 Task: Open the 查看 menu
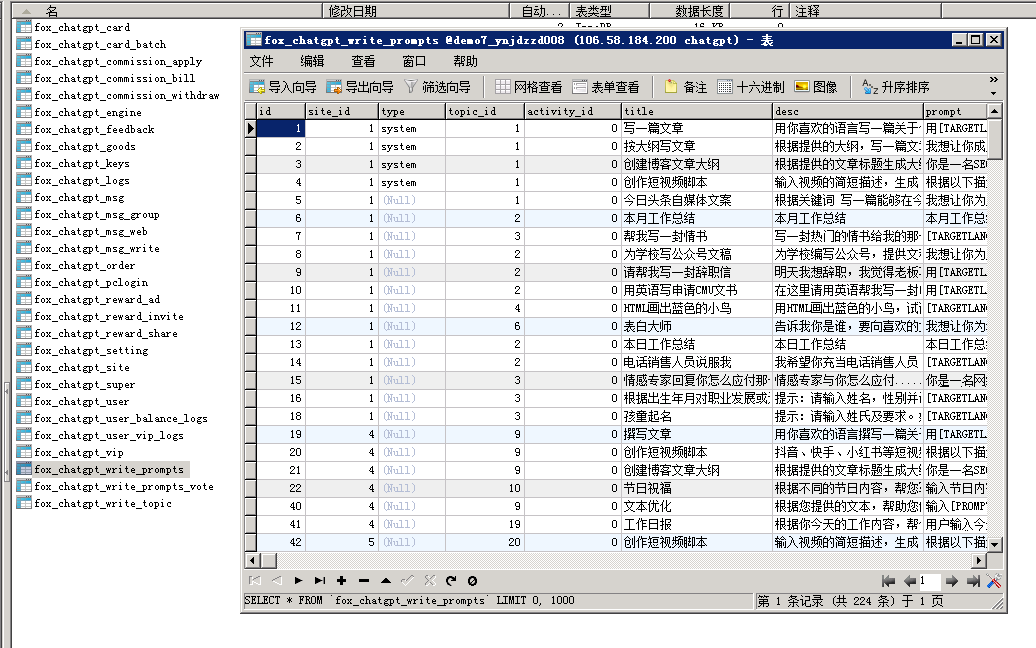coord(363,61)
